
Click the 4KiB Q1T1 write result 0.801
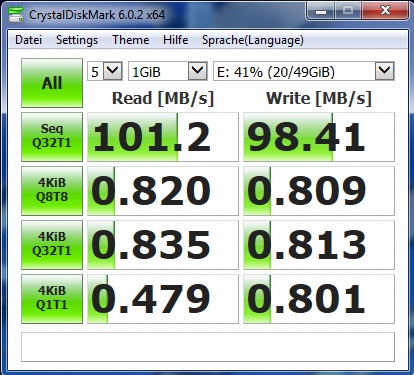pos(319,299)
